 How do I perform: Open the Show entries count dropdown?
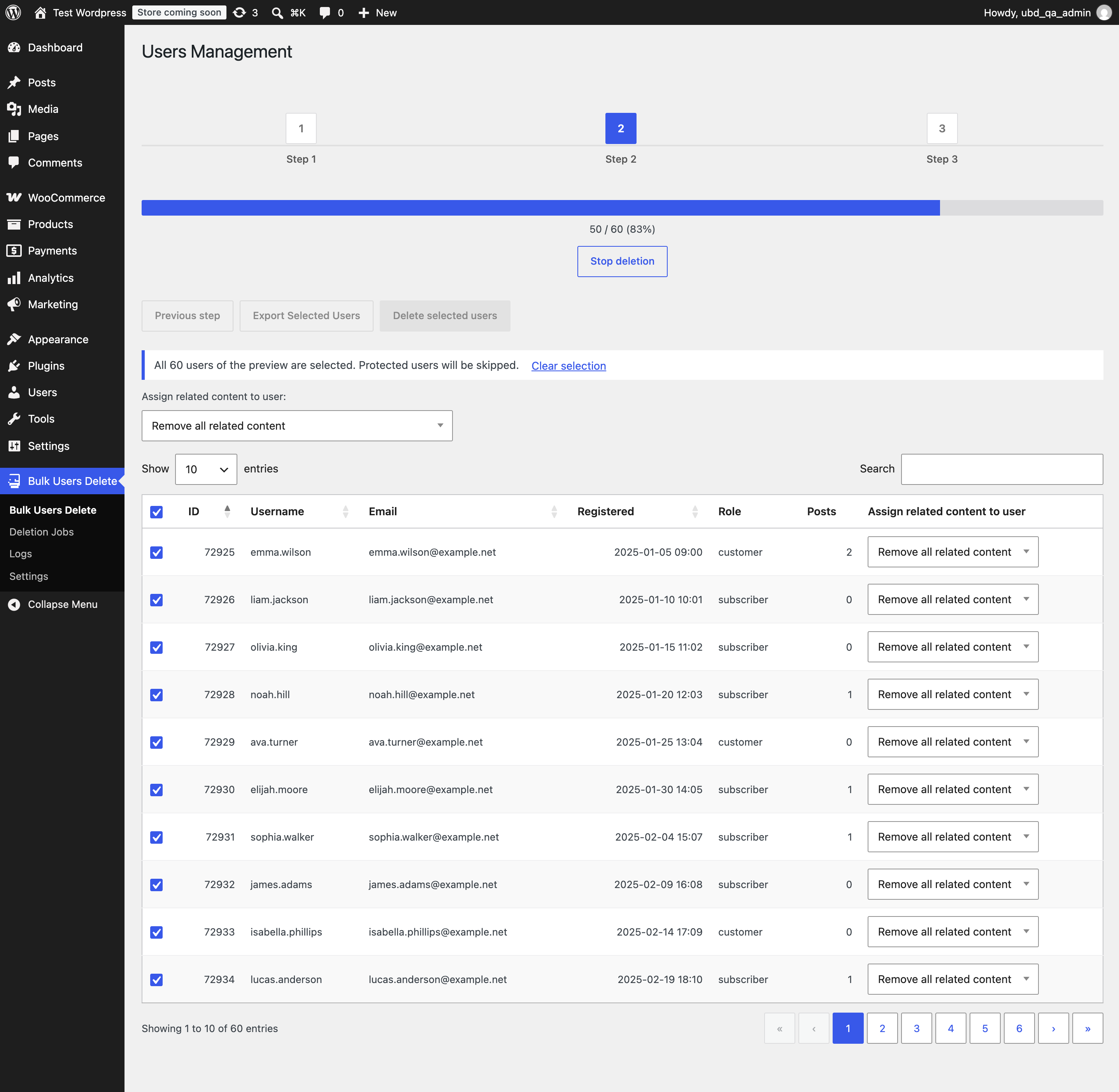point(206,469)
